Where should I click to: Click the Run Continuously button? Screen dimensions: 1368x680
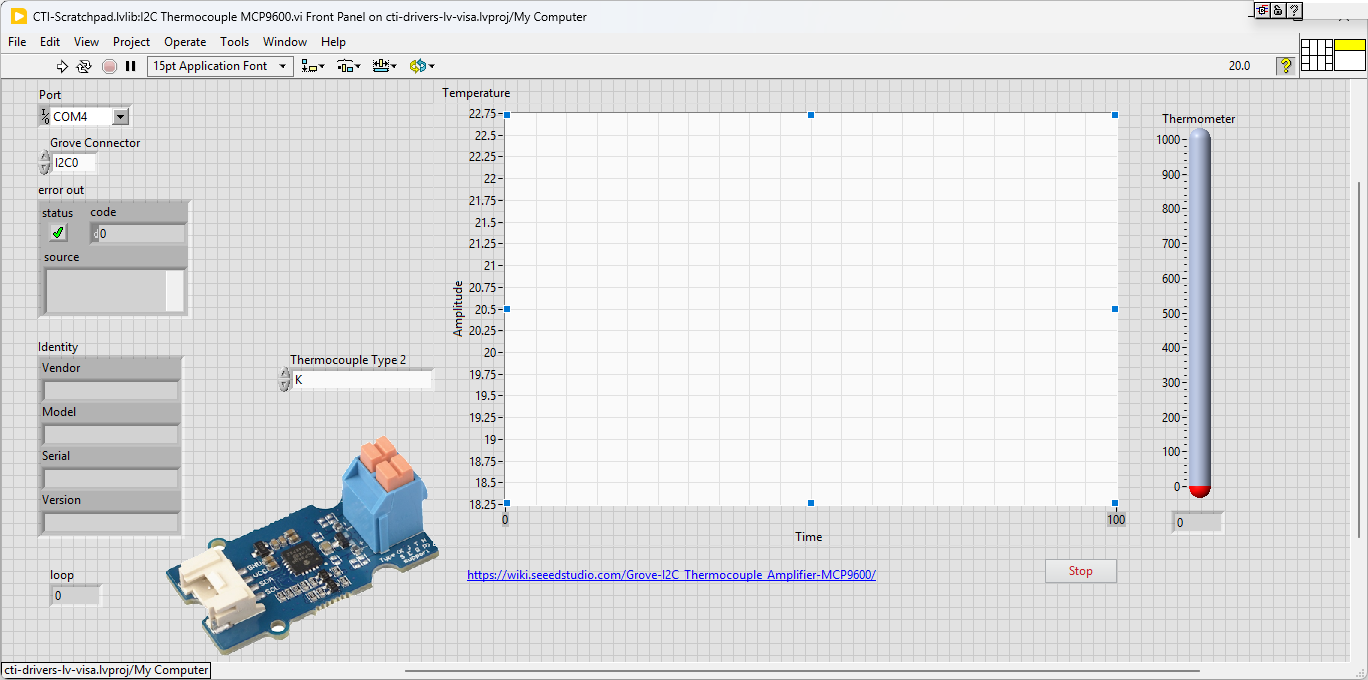(84, 66)
